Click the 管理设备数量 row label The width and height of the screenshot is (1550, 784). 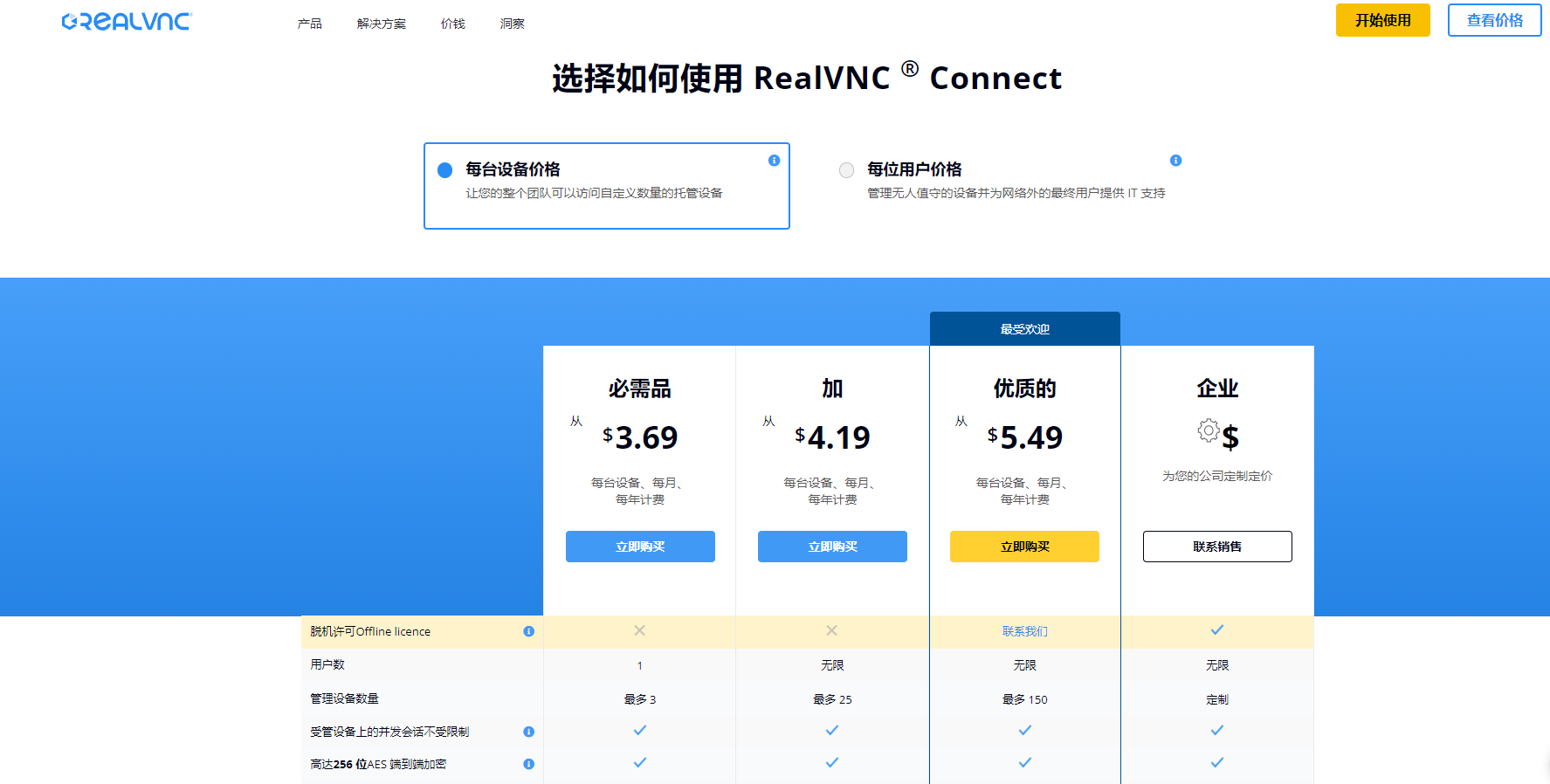click(344, 698)
